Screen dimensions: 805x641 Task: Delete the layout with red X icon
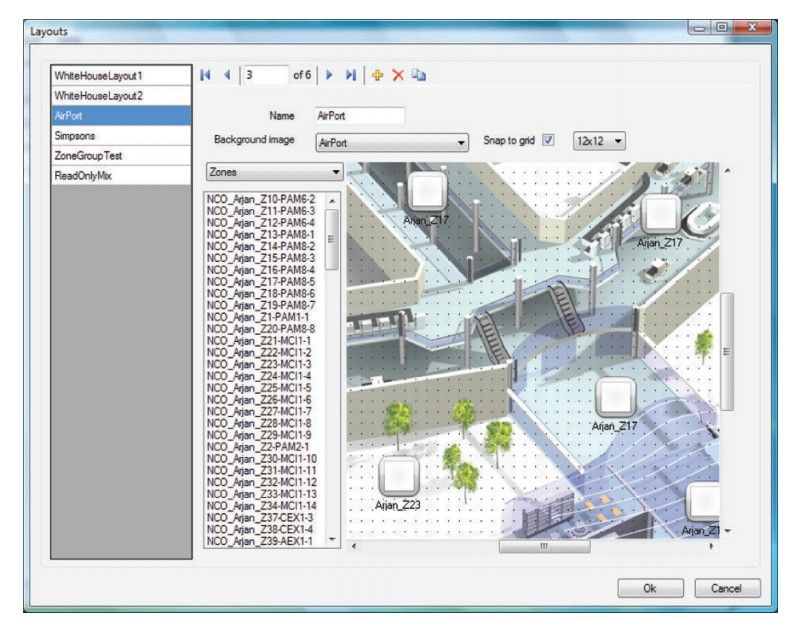[398, 75]
